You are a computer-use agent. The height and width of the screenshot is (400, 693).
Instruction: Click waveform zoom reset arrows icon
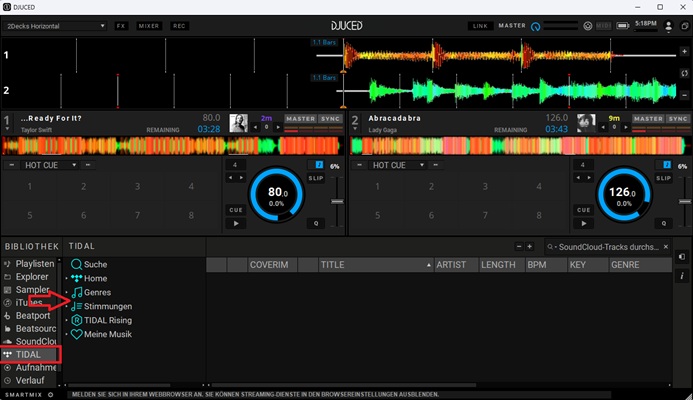click(x=684, y=73)
